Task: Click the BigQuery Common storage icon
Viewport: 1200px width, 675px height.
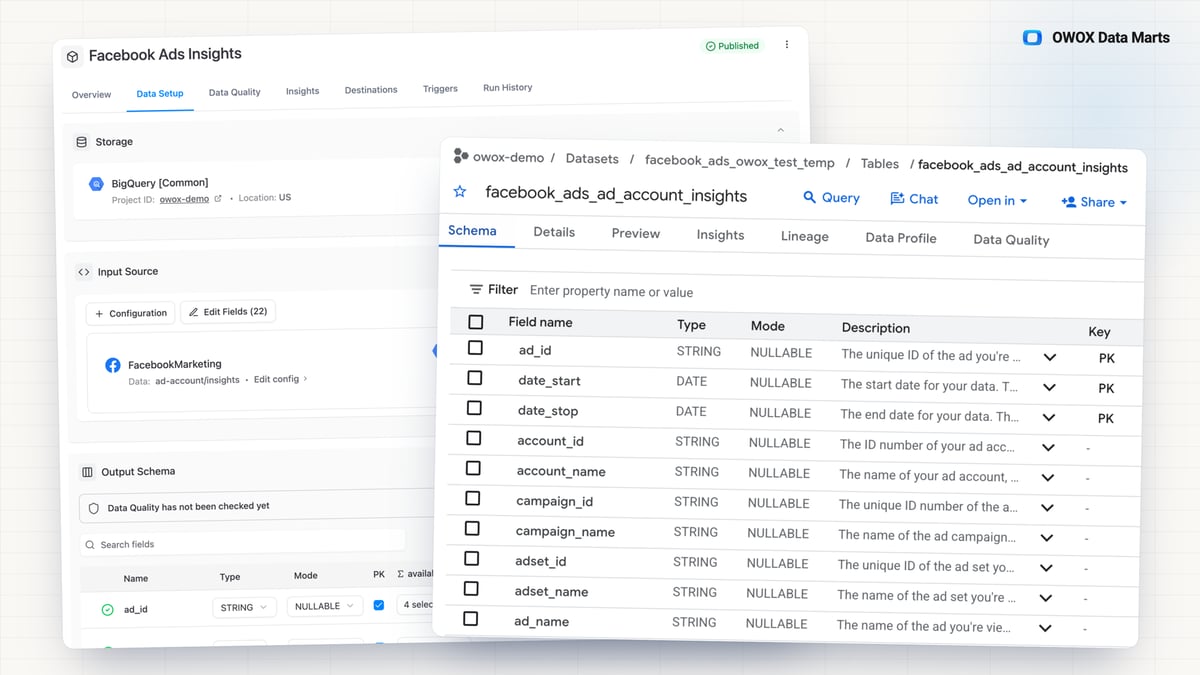Action: 96,184
